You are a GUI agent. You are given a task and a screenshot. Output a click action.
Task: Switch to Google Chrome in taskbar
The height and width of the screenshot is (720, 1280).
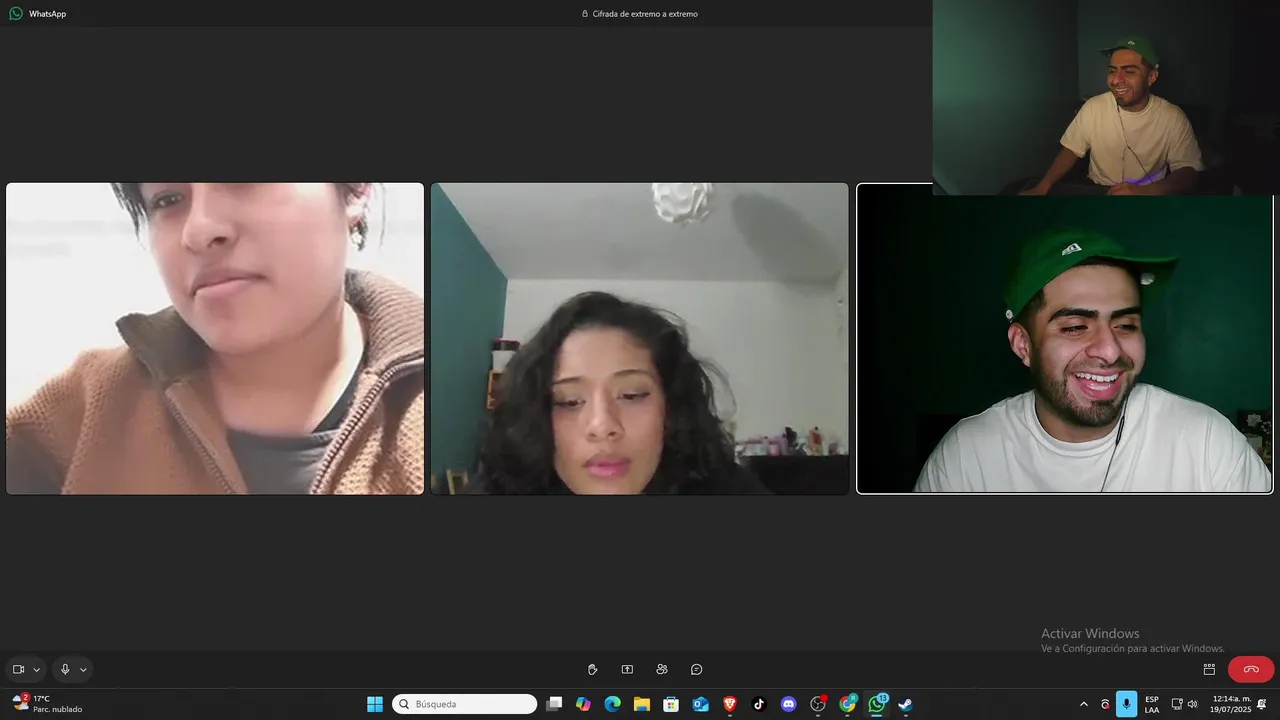pyautogui.click(x=848, y=704)
